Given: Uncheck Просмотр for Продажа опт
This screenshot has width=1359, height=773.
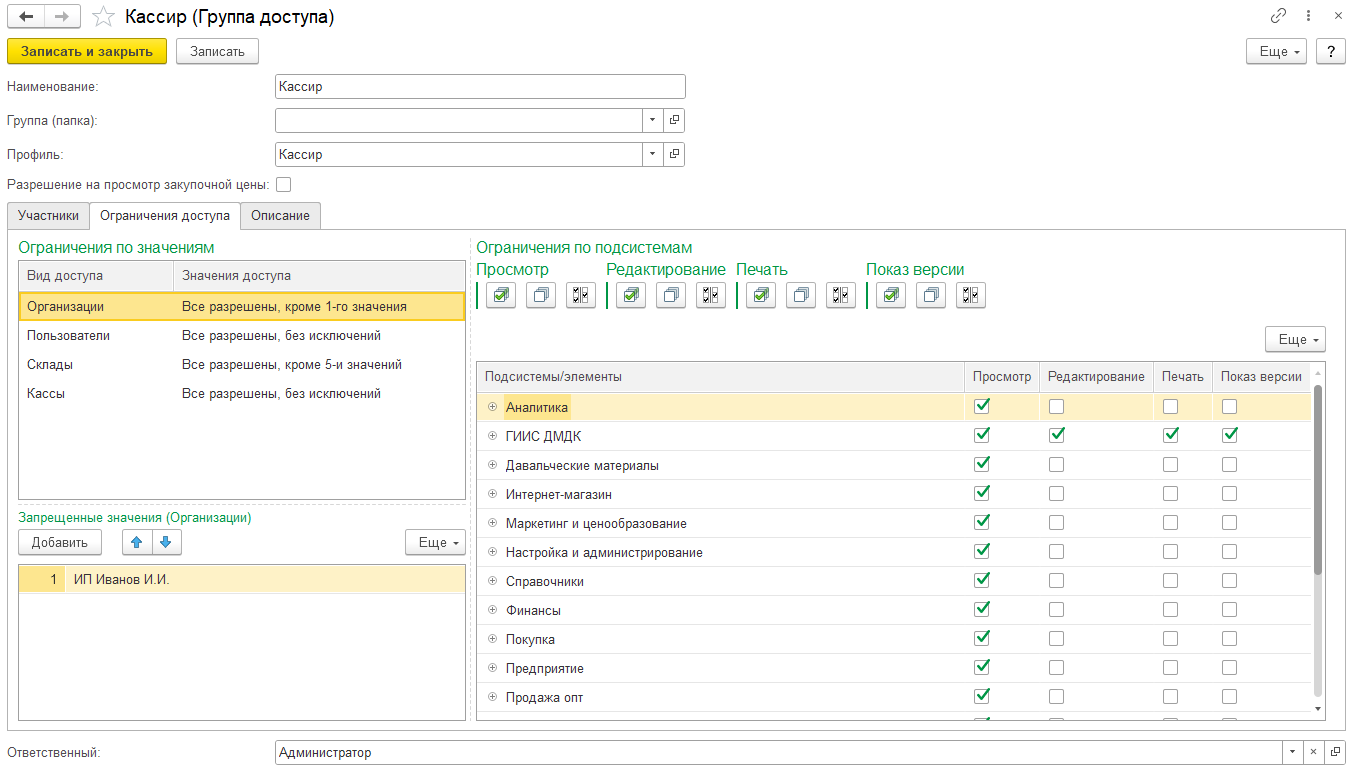Looking at the screenshot, I should 982,696.
